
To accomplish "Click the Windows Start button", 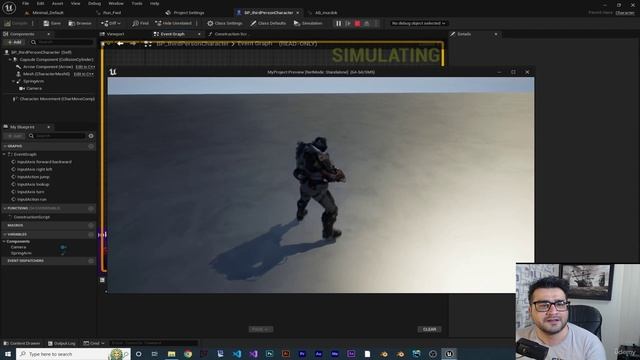I will (x=7, y=354).
